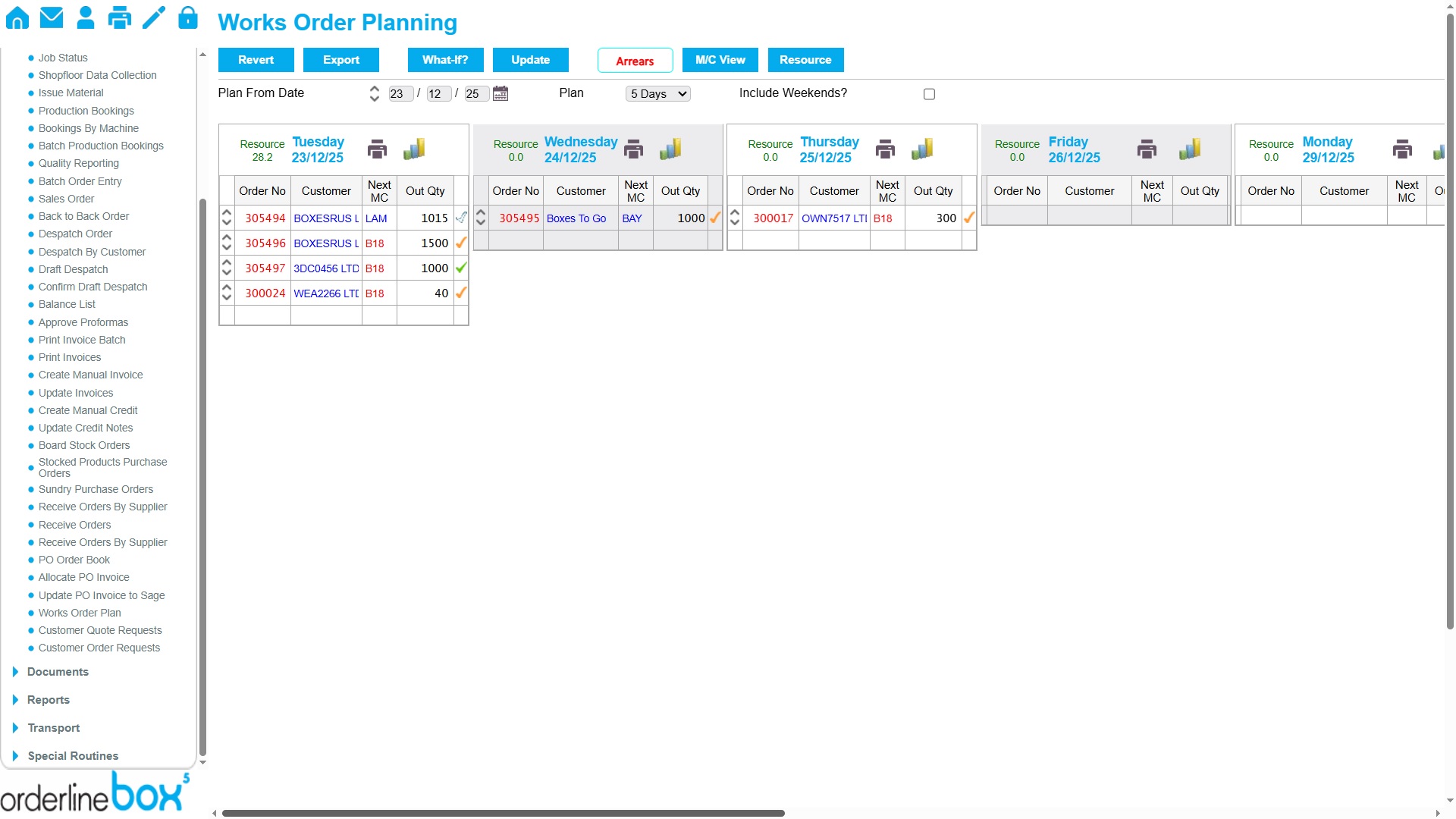This screenshot has width=1456, height=819.
Task: Click the What-If? button
Action: tap(445, 60)
